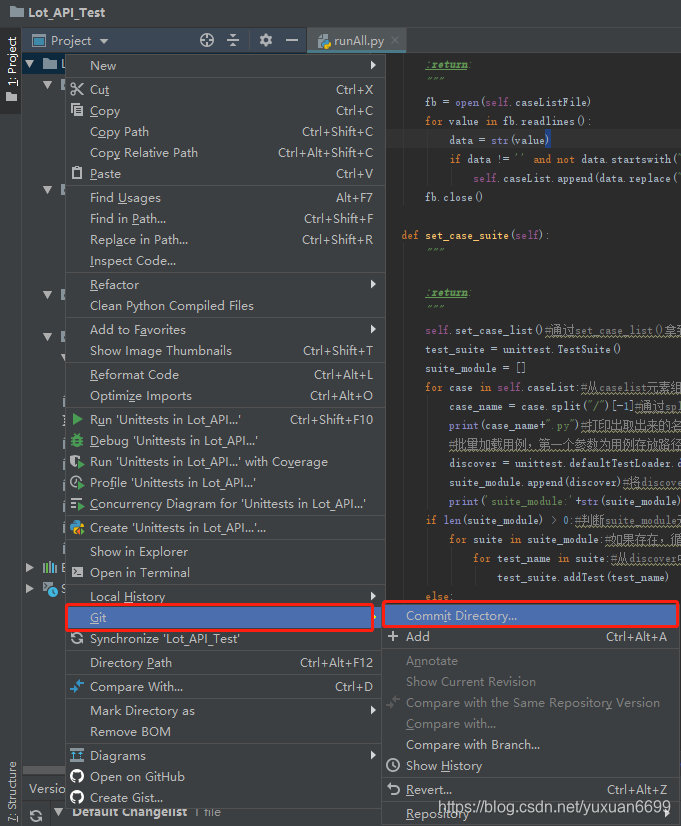Screen dimensions: 681x826
Task: Expand the New submenu arrow
Action: 373,65
